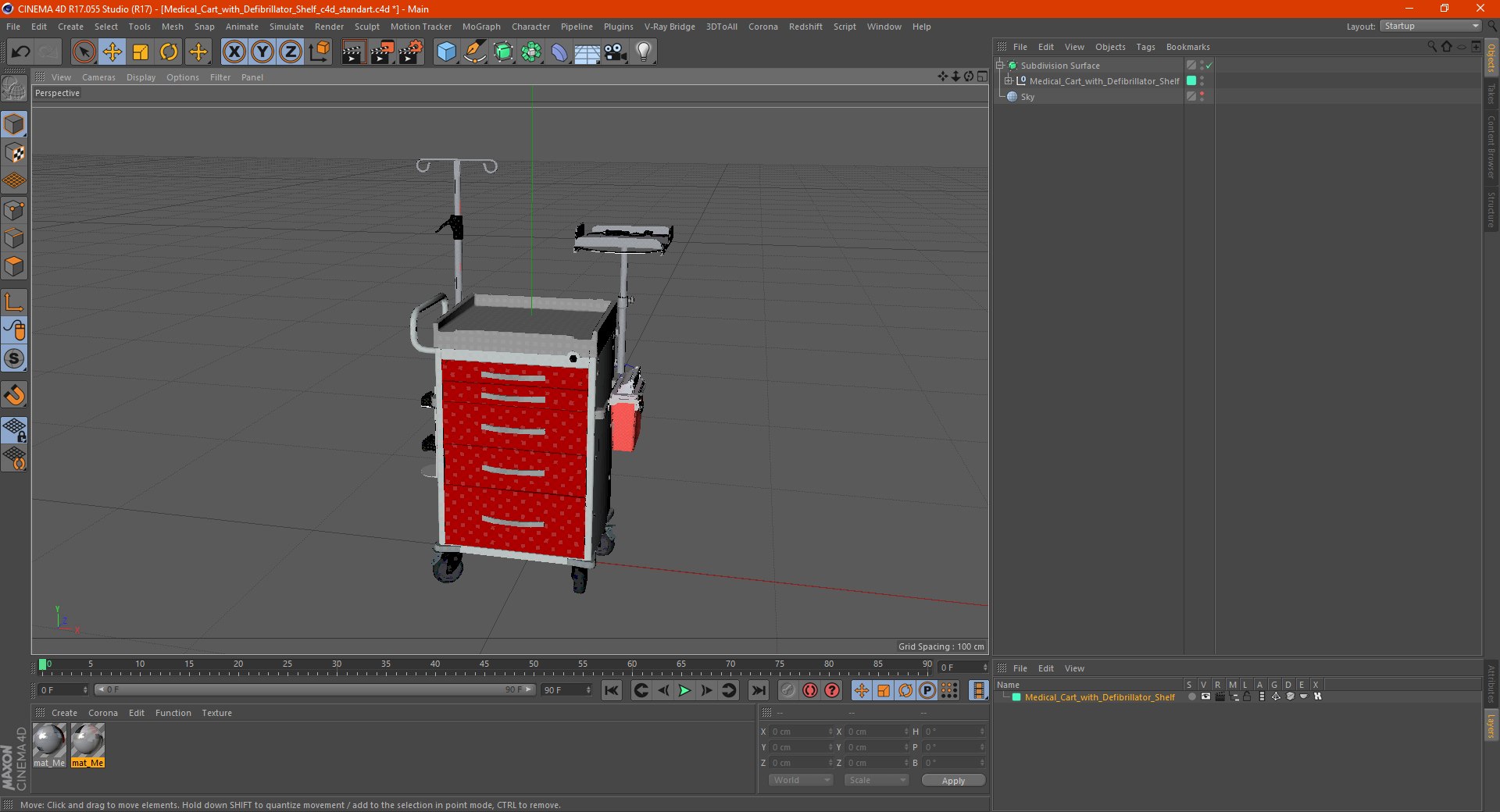Open the Content Browser side tab
The image size is (1500, 812).
tap(1491, 147)
